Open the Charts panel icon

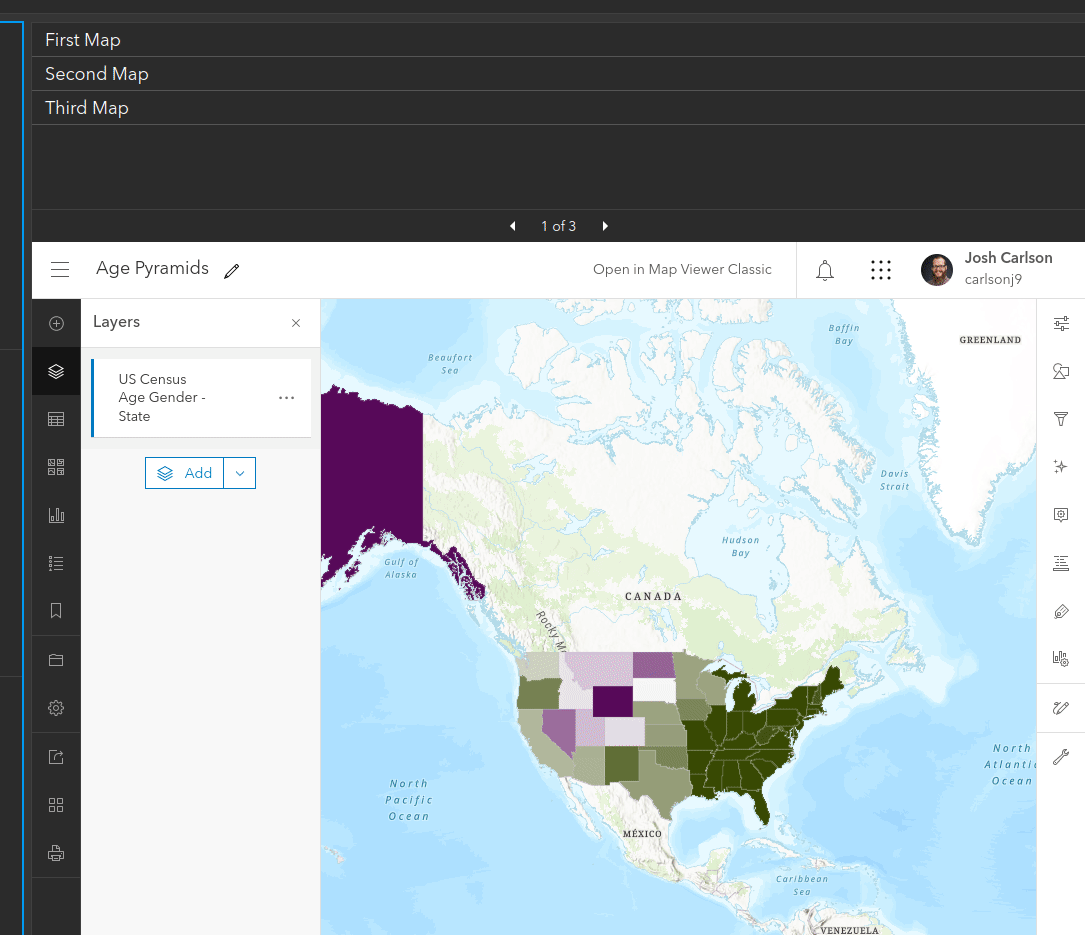(56, 516)
